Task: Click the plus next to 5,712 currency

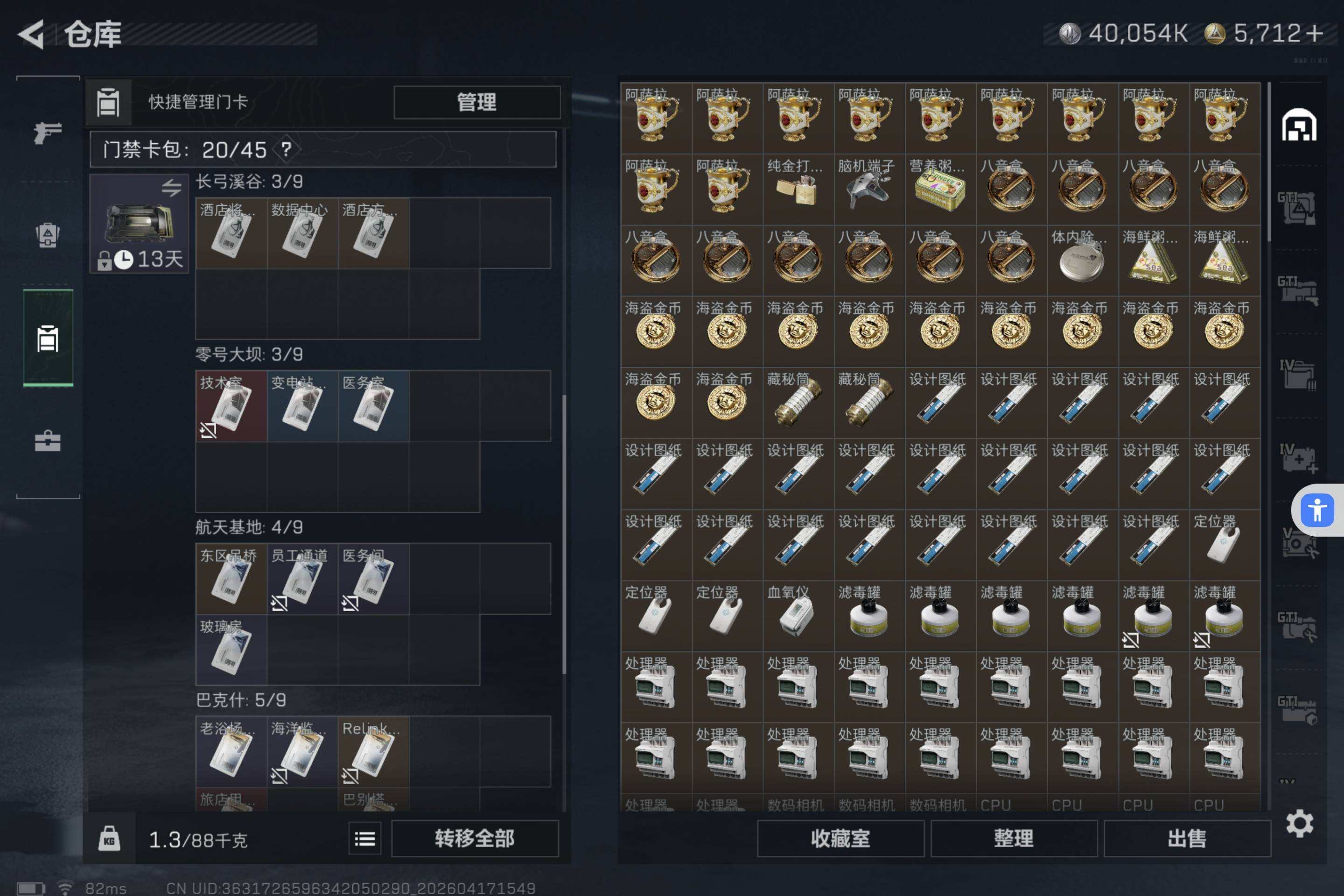Action: pos(1315,33)
